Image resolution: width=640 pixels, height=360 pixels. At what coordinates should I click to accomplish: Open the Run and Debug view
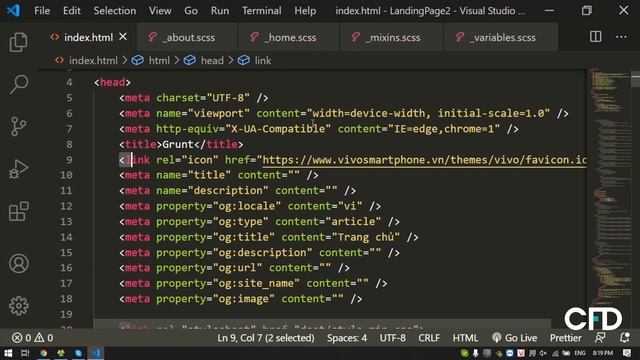click(x=18, y=169)
